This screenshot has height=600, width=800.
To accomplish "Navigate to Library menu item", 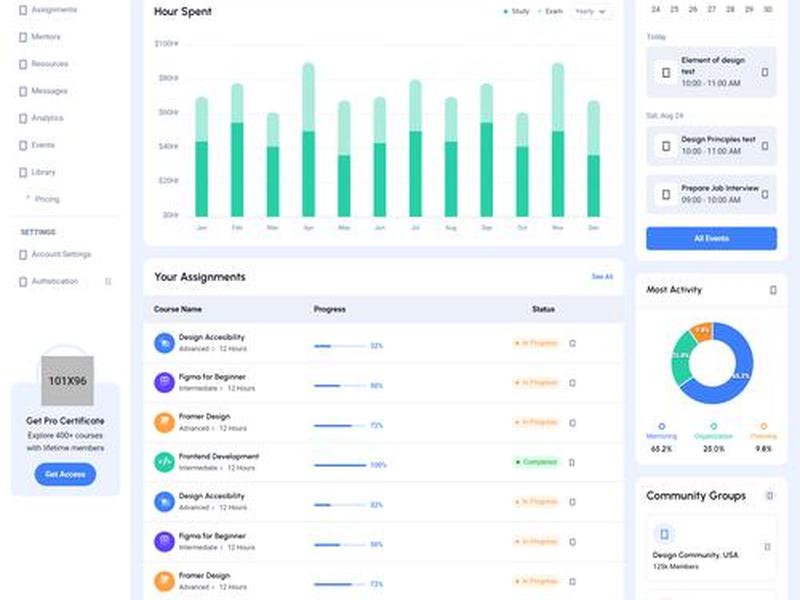I will [43, 172].
